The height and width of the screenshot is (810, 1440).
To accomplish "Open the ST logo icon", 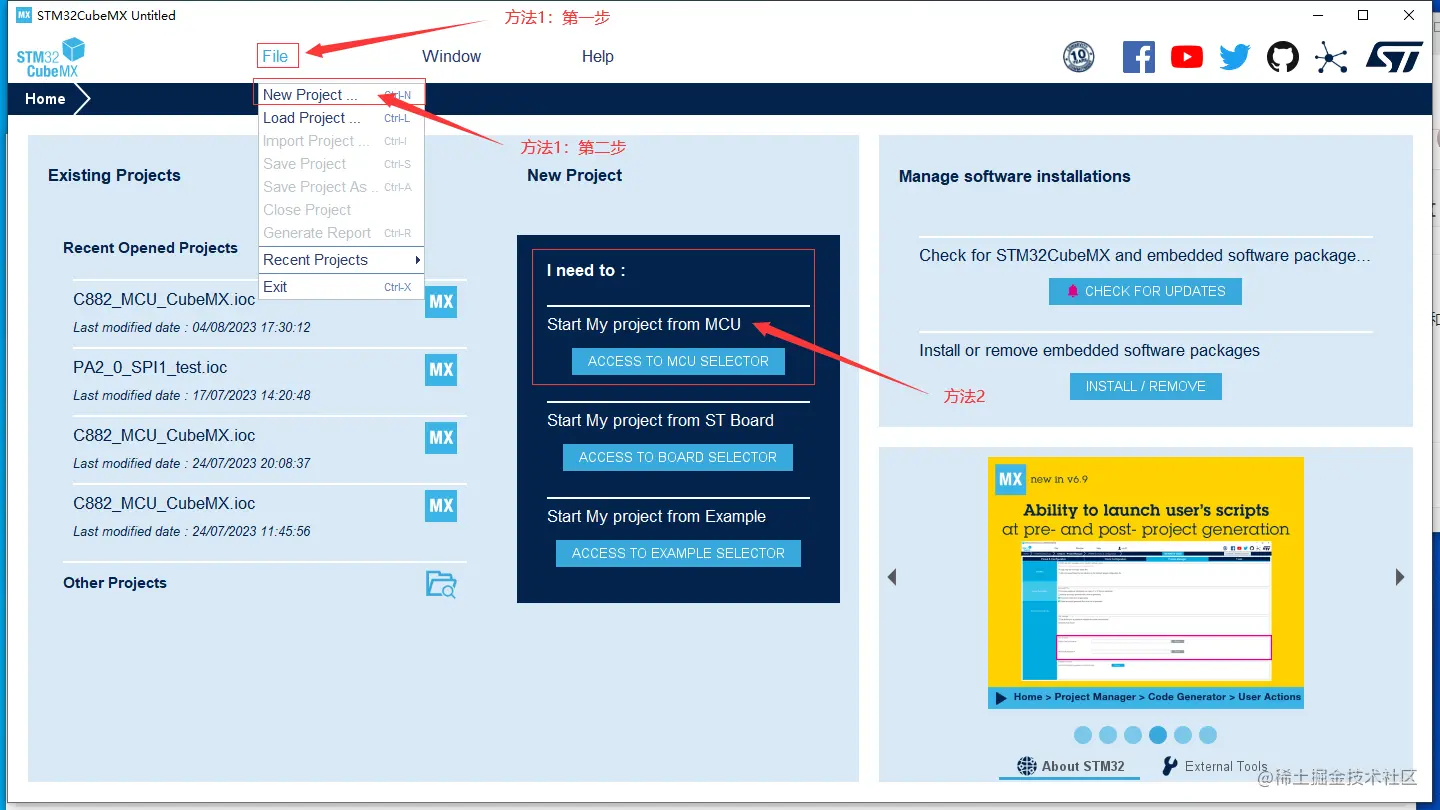I will (1394, 57).
